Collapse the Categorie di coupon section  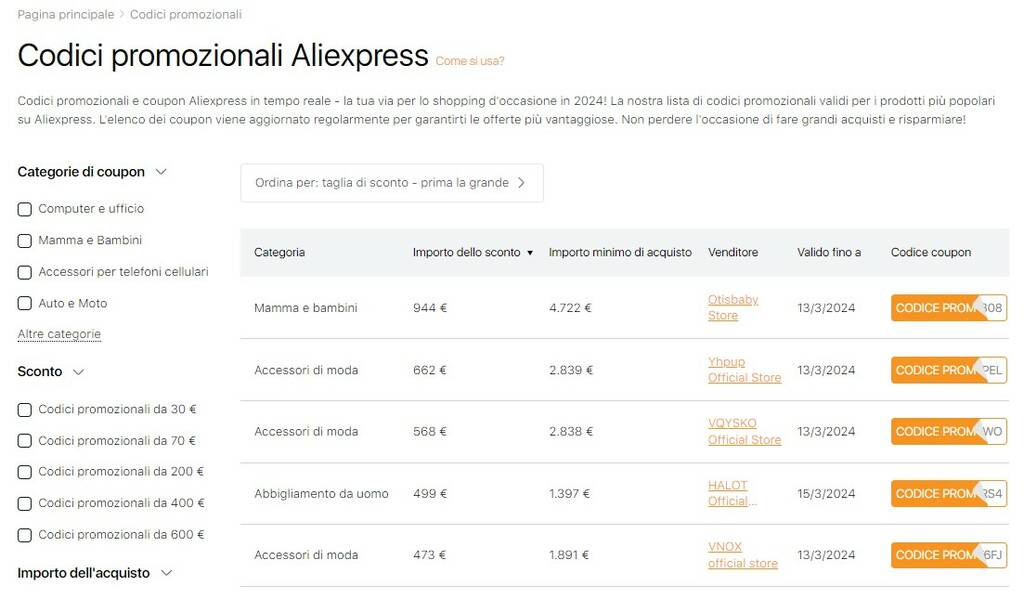pyautogui.click(x=162, y=172)
